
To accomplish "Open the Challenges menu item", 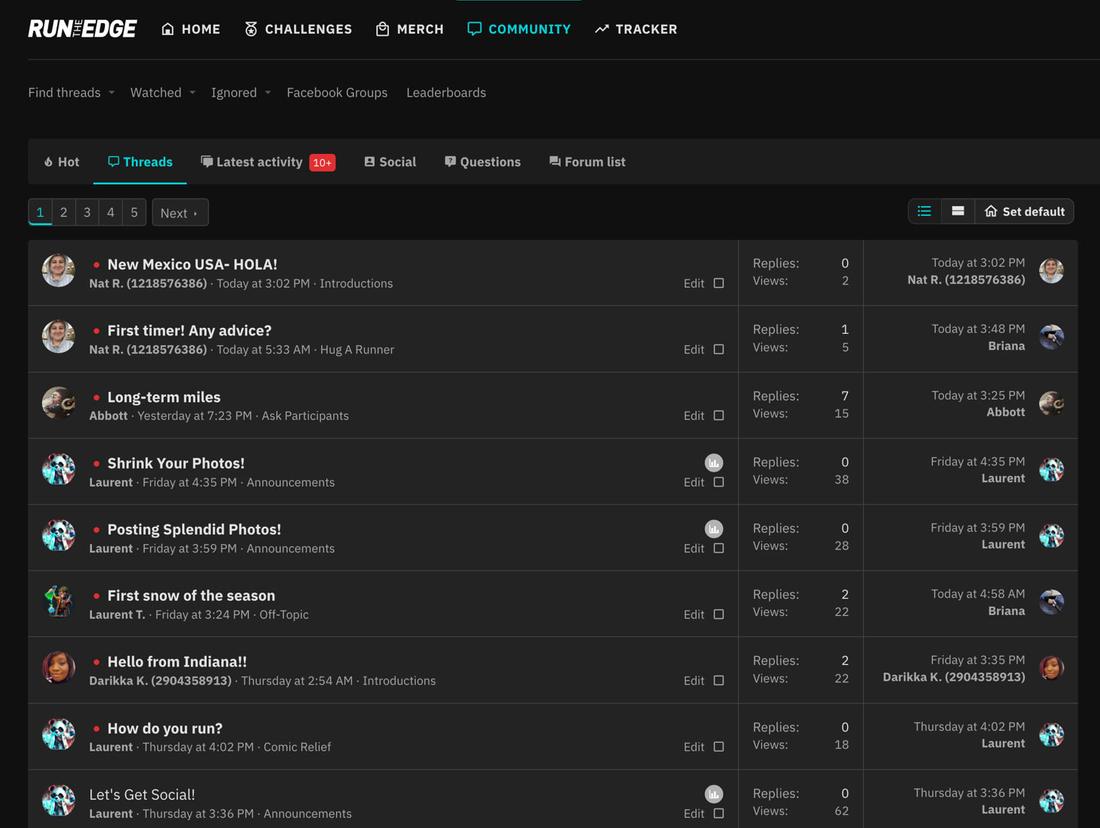I will pyautogui.click(x=298, y=29).
